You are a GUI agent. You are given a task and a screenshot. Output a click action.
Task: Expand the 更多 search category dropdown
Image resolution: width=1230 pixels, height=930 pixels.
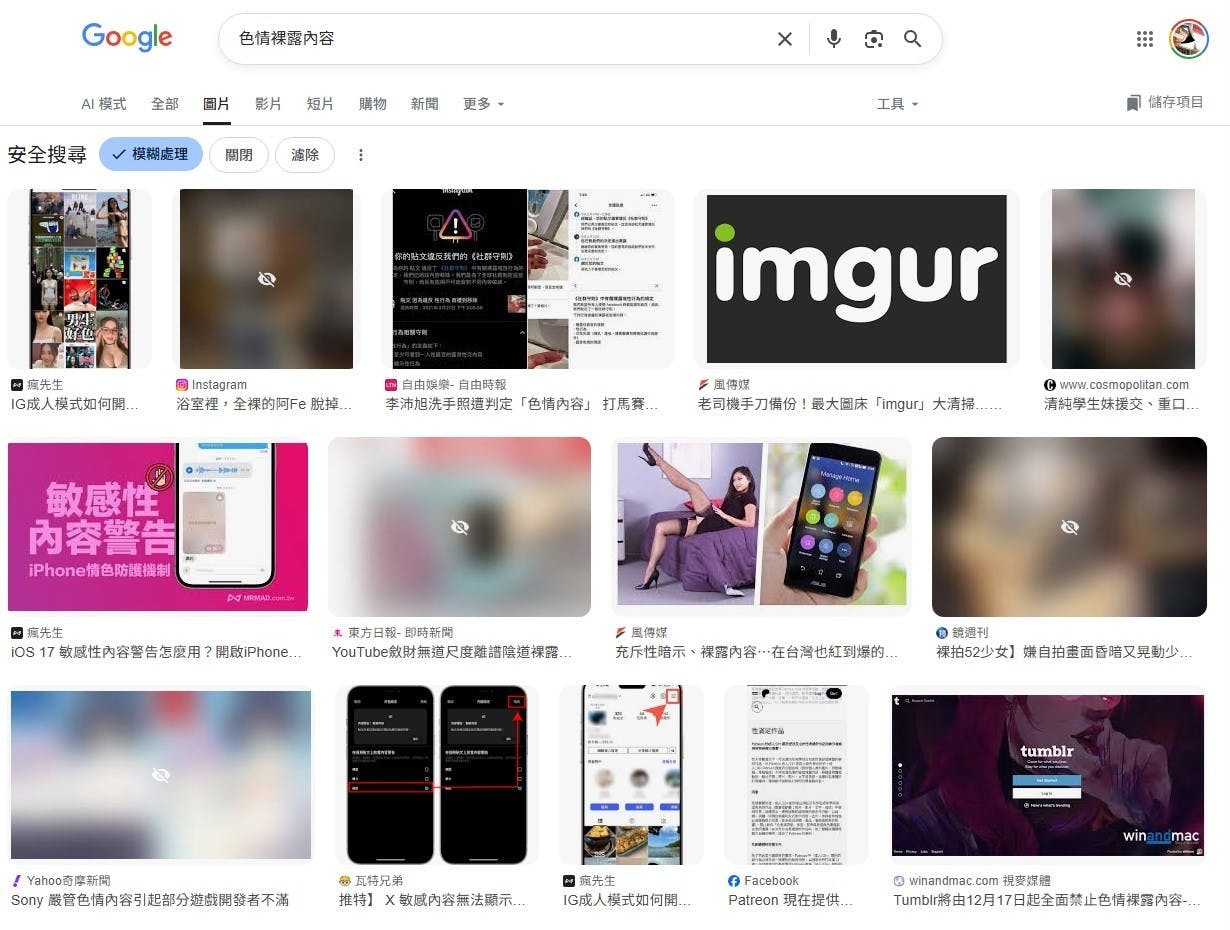coord(484,104)
